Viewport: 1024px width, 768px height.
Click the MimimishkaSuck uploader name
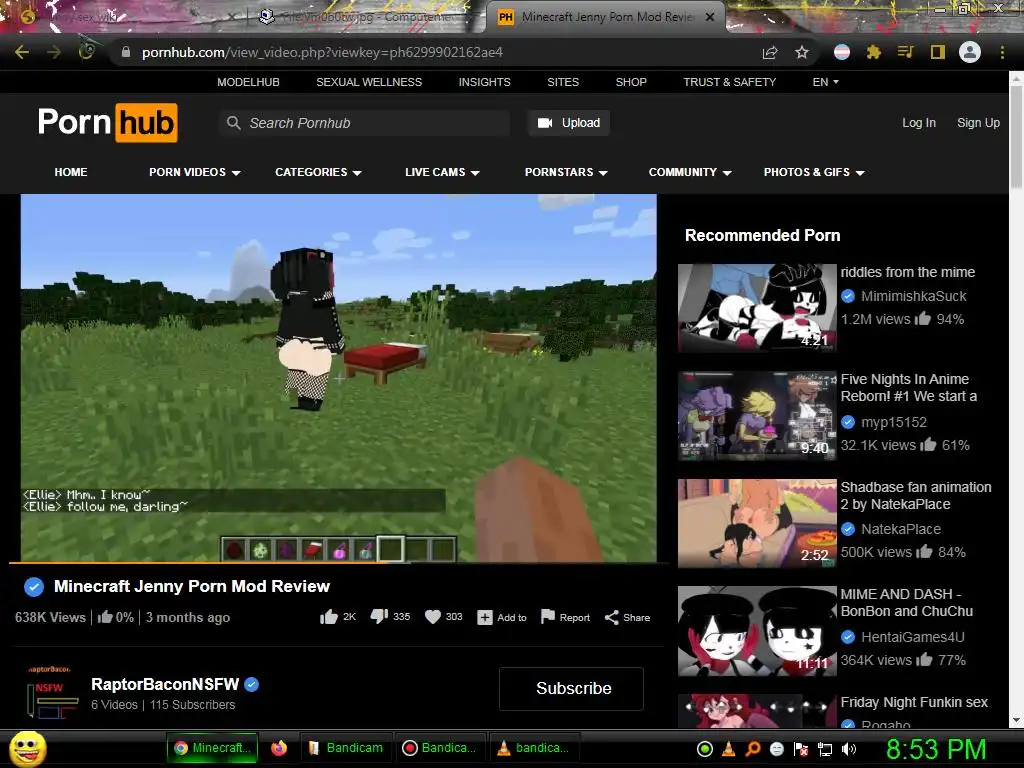tap(914, 296)
